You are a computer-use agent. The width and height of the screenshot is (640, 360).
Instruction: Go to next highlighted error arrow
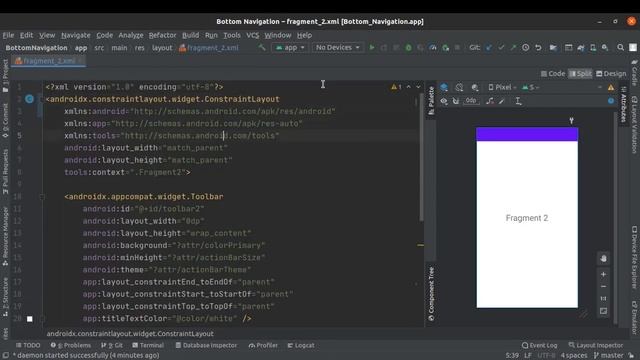coord(418,87)
